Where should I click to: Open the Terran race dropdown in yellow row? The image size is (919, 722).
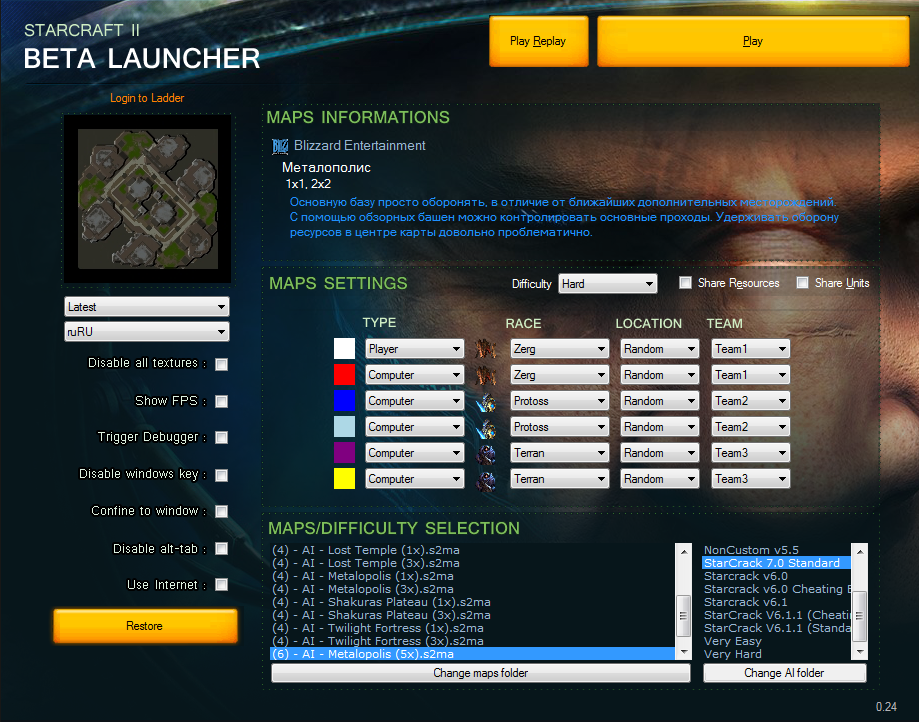click(560, 479)
